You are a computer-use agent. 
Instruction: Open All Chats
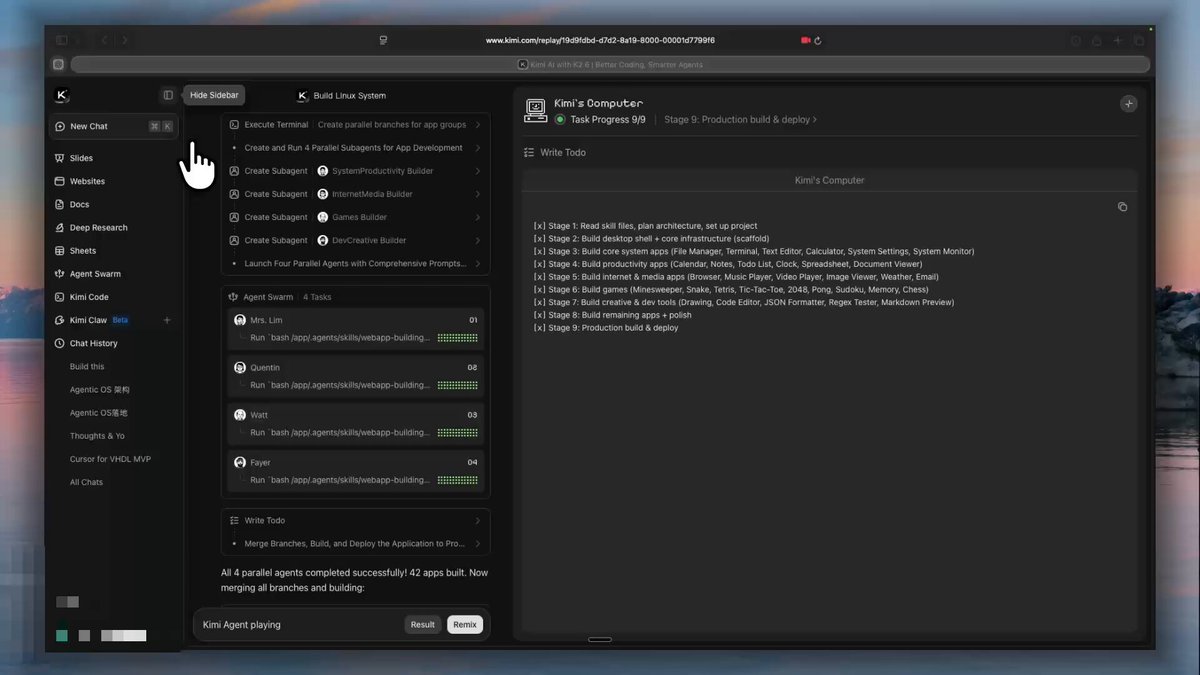[x=86, y=482]
